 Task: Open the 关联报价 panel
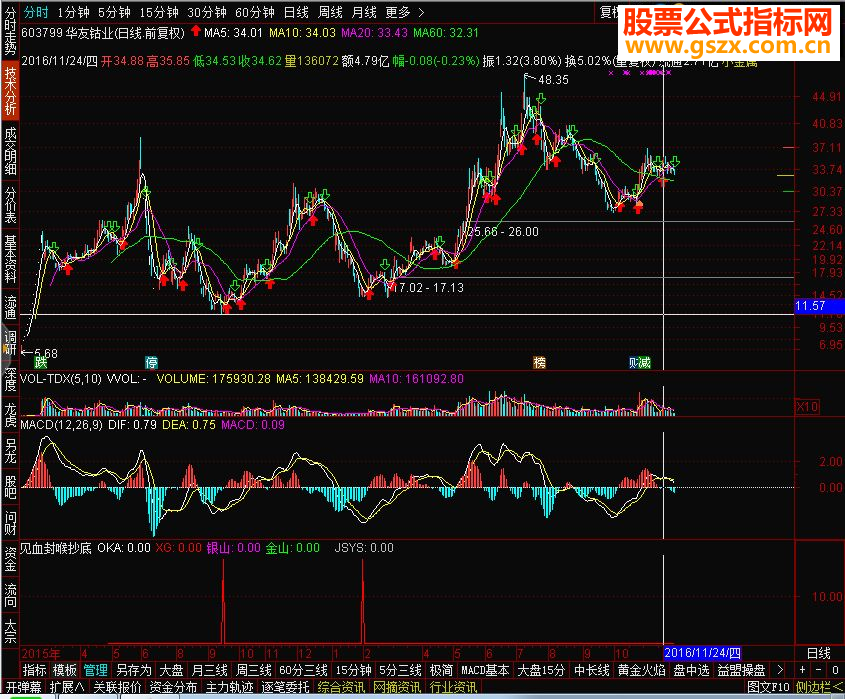pyautogui.click(x=117, y=687)
